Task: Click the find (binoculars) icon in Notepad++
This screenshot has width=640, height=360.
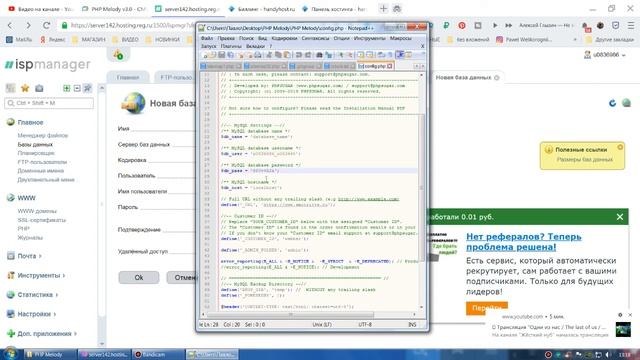Action: 319,55
